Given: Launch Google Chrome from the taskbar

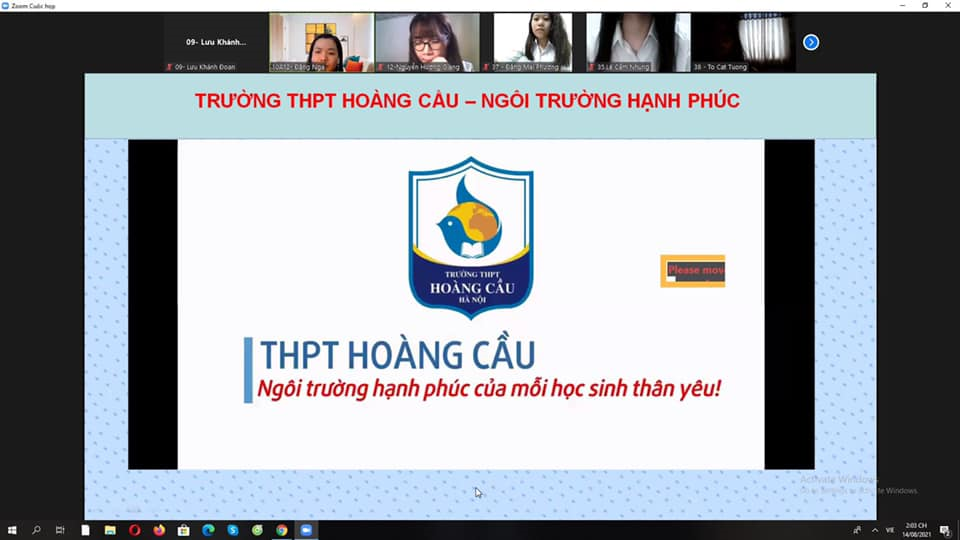Looking at the screenshot, I should pos(282,529).
